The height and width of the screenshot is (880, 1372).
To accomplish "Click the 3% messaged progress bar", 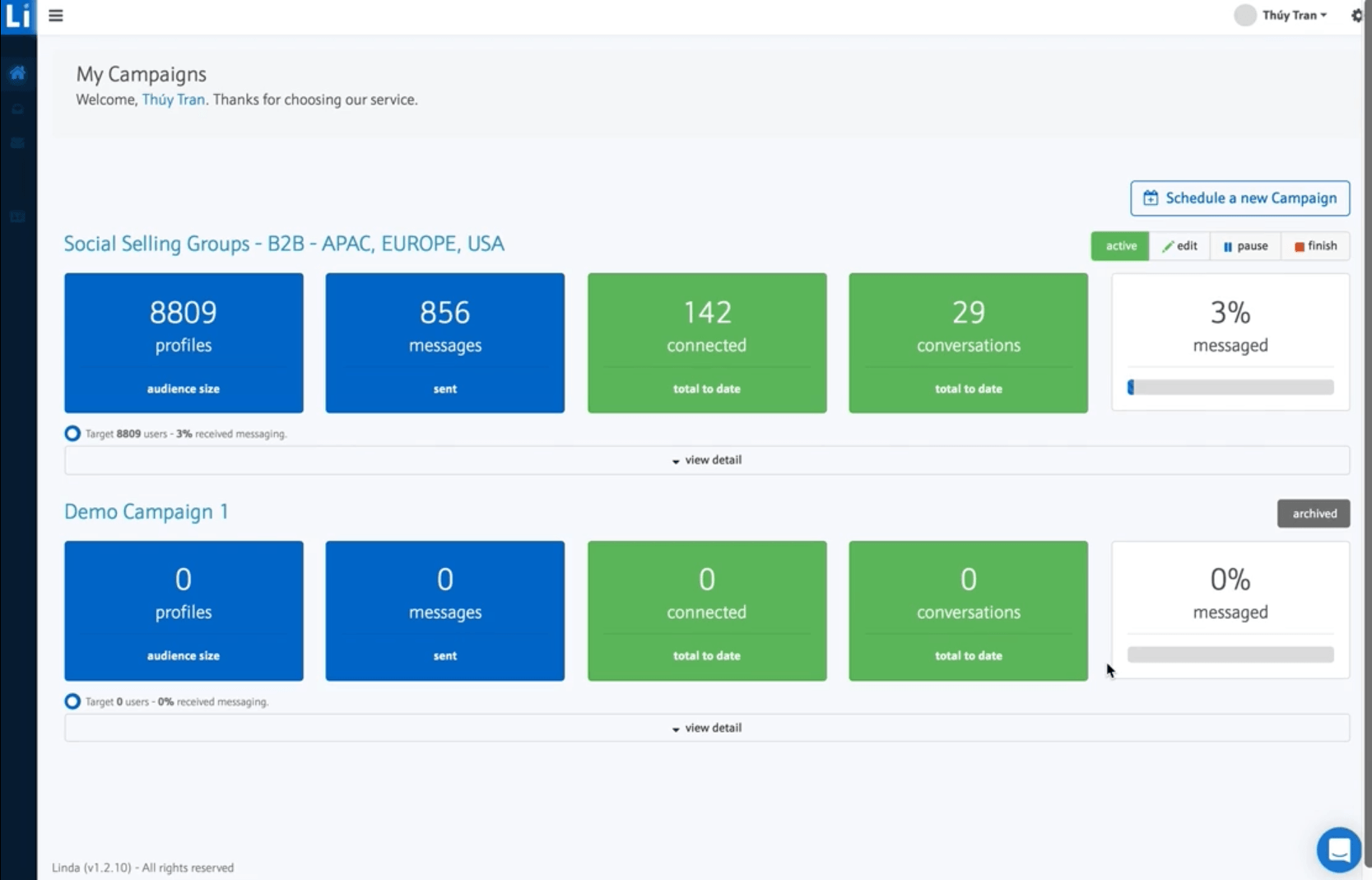I will 1230,387.
